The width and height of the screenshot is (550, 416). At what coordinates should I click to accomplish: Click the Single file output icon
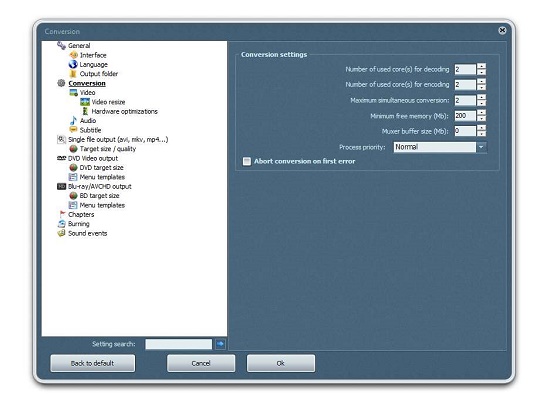click(x=61, y=139)
